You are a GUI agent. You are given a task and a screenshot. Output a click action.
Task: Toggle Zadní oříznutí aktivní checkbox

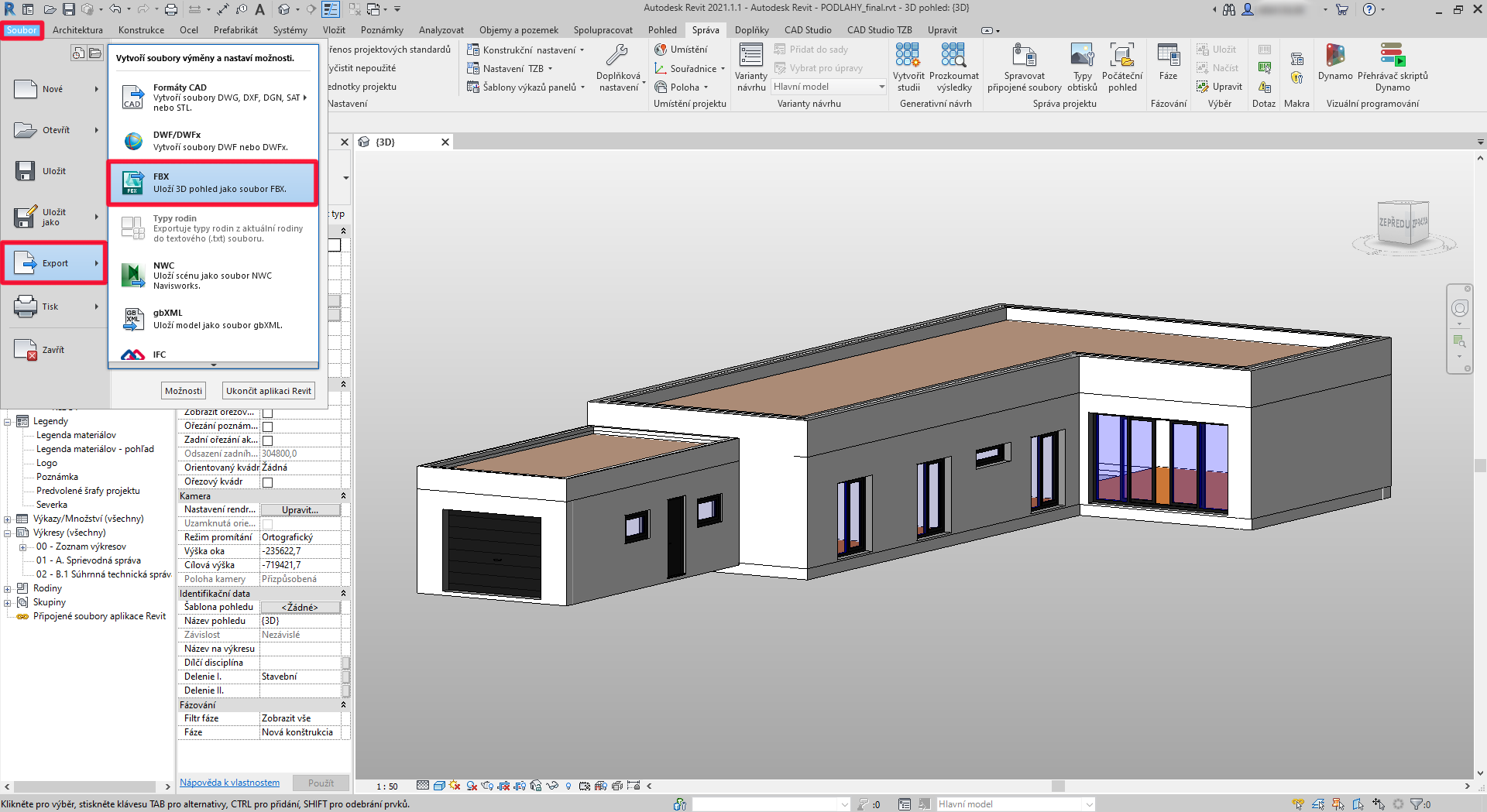coord(266,440)
